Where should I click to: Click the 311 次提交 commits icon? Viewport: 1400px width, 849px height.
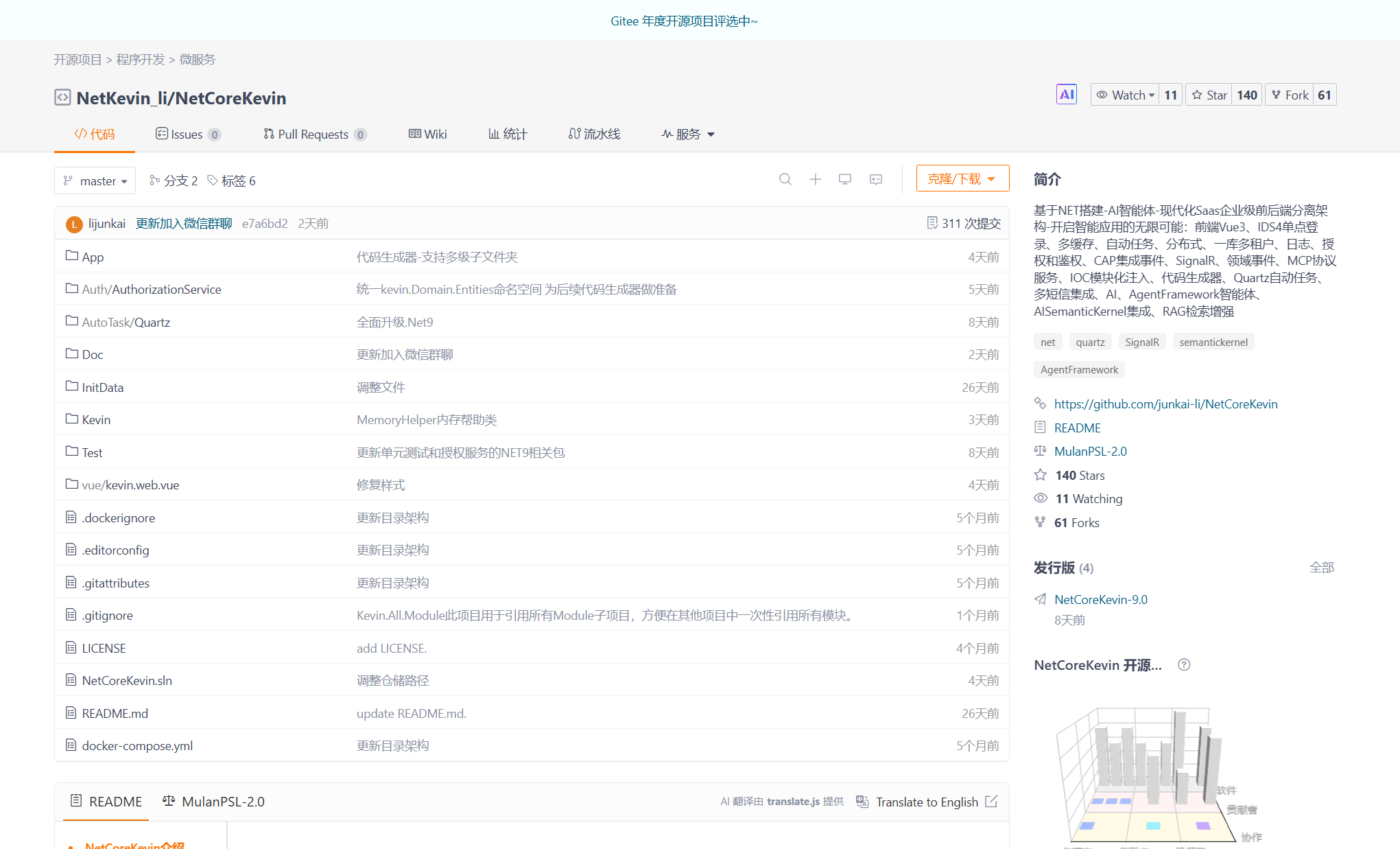tap(932, 222)
